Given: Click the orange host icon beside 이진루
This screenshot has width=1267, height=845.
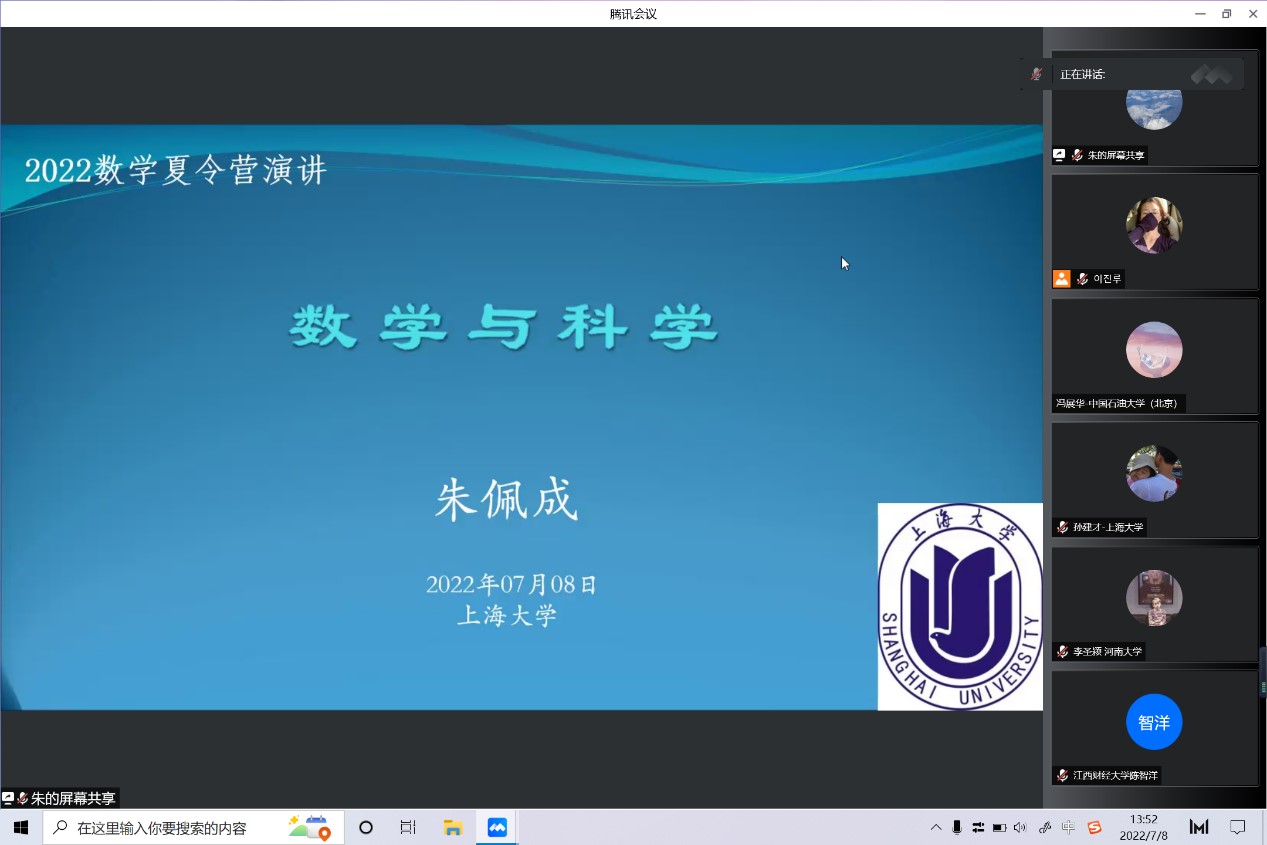Looking at the screenshot, I should (x=1061, y=279).
